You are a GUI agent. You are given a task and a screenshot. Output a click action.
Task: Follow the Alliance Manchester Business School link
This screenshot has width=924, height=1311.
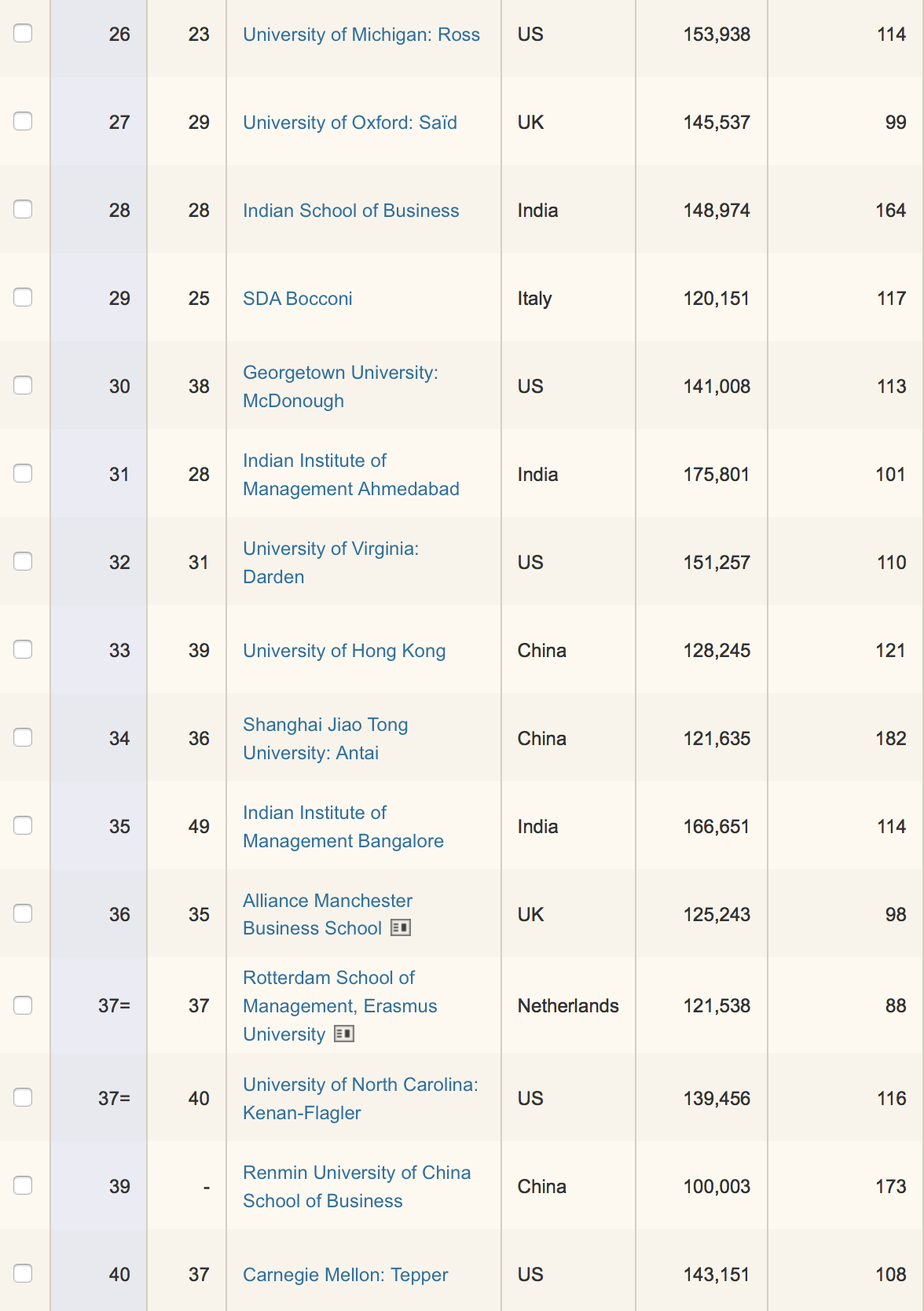pos(328,914)
